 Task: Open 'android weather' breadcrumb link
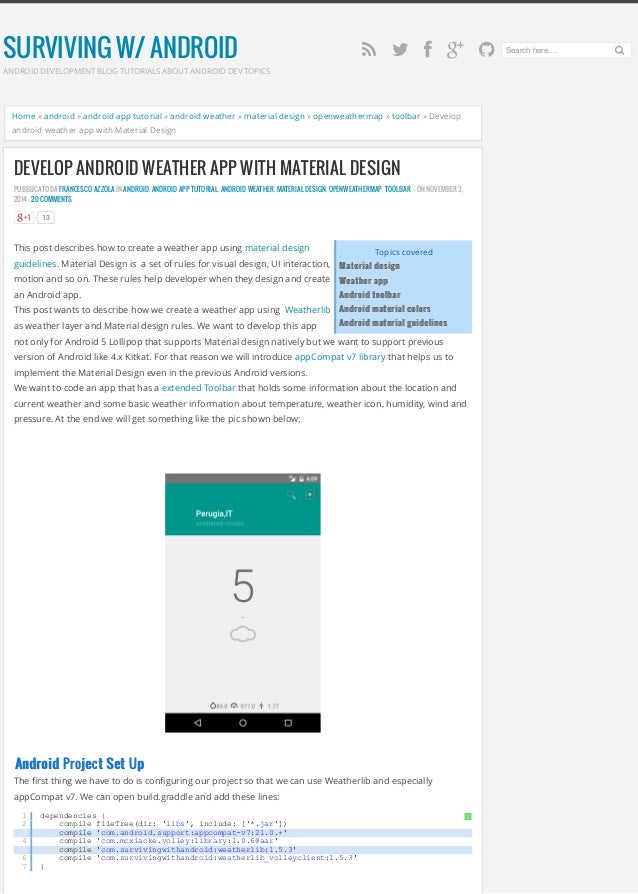pyautogui.click(x=202, y=116)
